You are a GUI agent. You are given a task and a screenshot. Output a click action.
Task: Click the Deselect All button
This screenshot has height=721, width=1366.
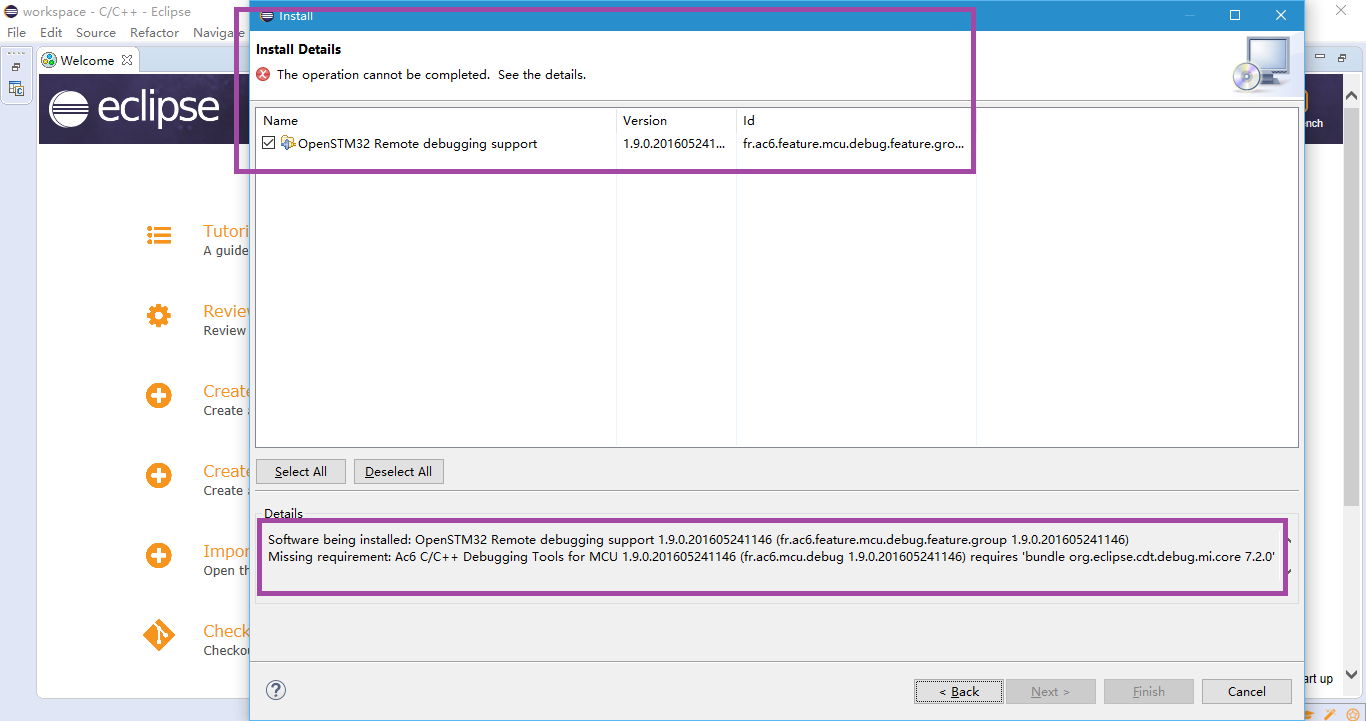pyautogui.click(x=398, y=472)
